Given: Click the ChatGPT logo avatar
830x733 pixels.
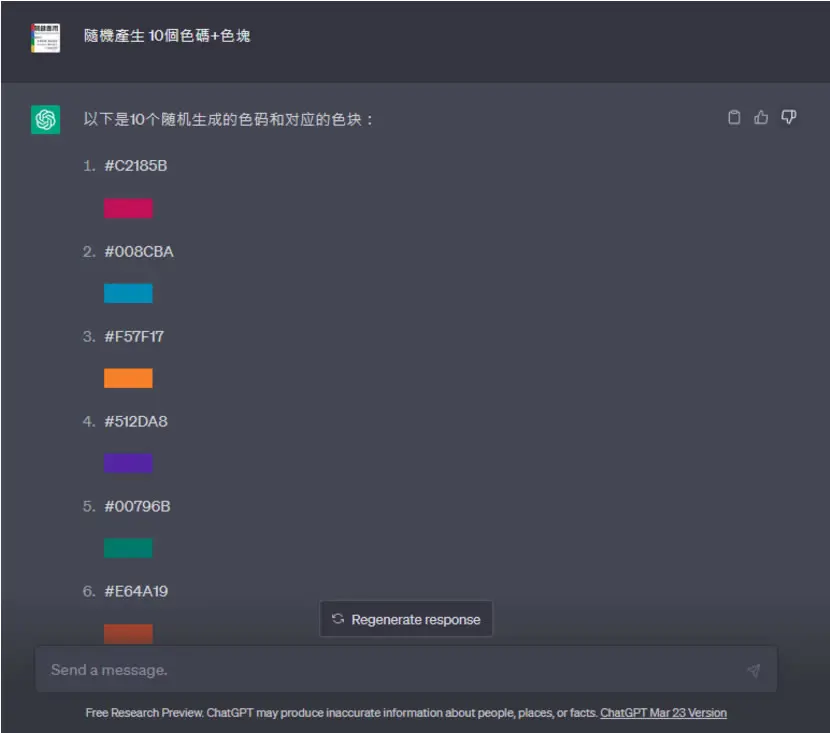Looking at the screenshot, I should 46,120.
